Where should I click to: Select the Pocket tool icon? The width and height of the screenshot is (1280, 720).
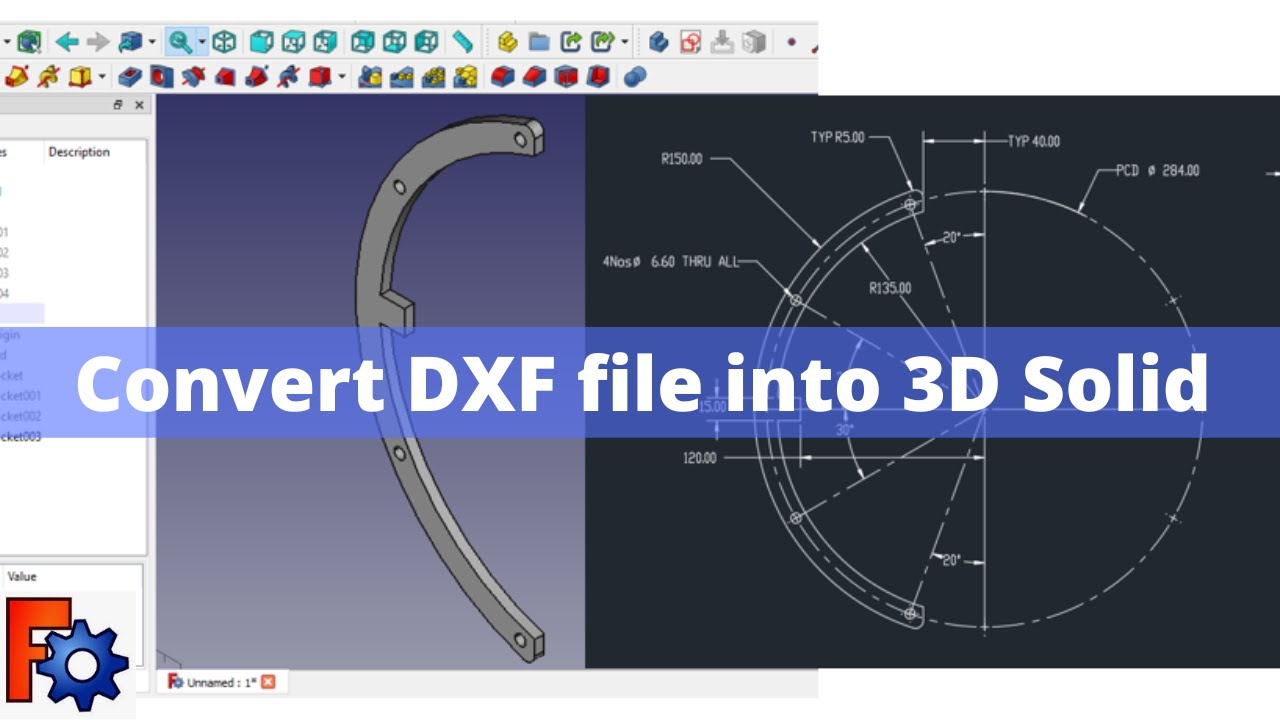tap(130, 76)
